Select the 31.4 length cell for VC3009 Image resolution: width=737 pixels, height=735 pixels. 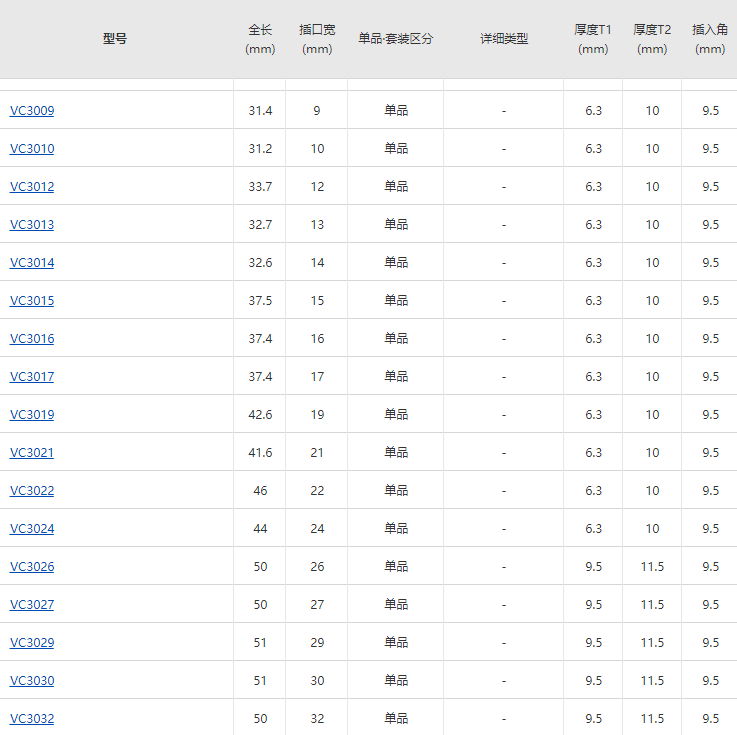pyautogui.click(x=260, y=111)
